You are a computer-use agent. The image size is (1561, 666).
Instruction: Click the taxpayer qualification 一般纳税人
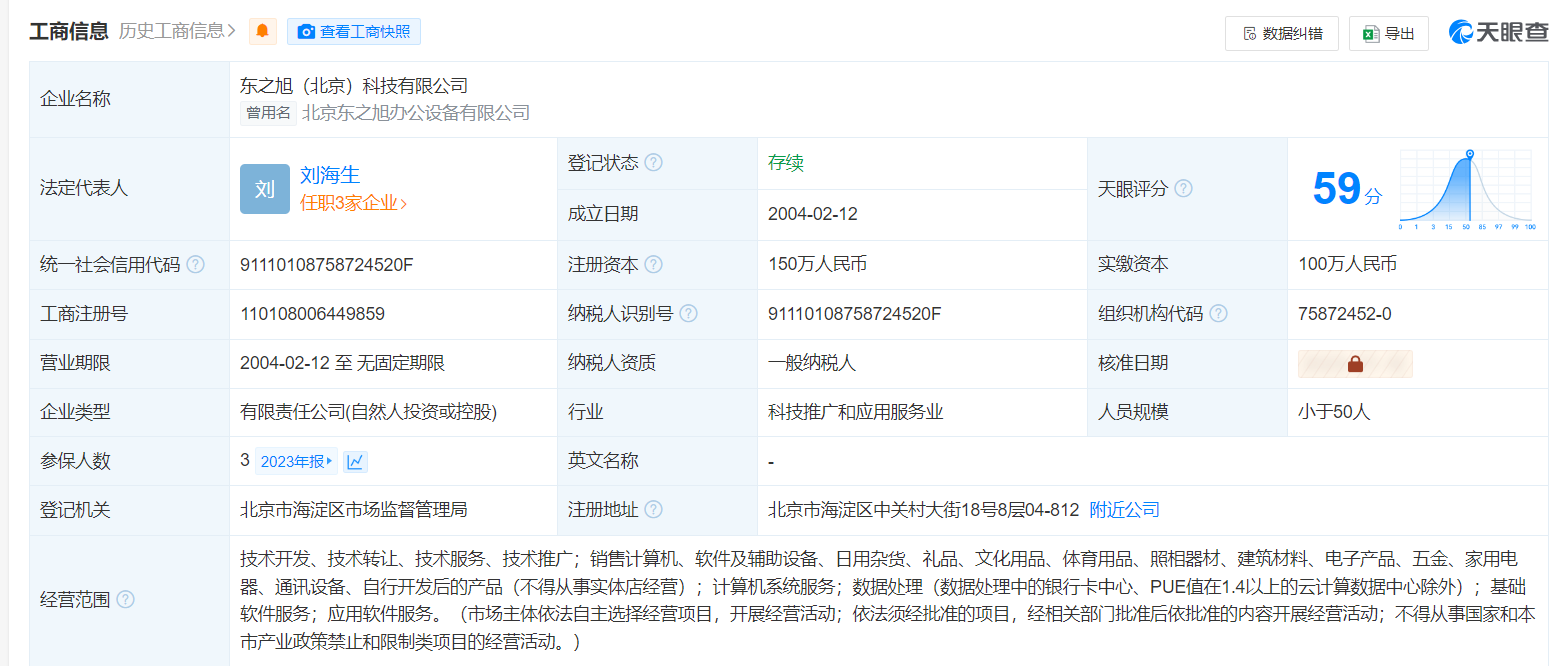point(812,363)
